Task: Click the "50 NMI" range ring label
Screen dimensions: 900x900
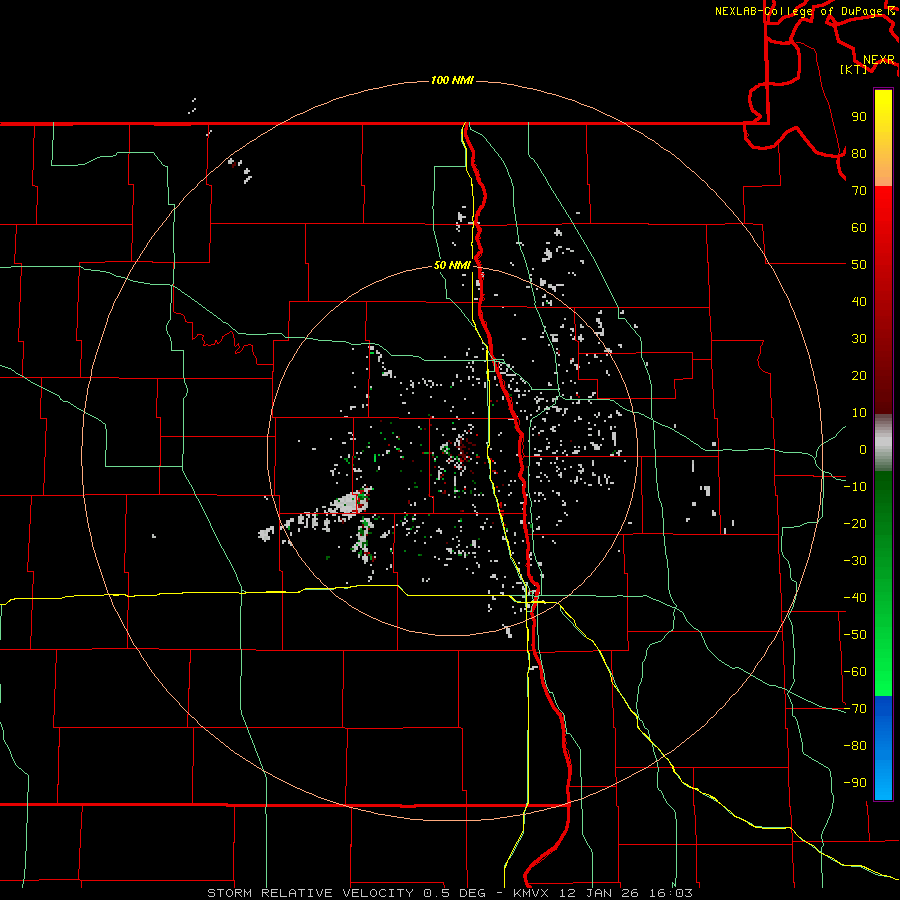Action: 452,265
